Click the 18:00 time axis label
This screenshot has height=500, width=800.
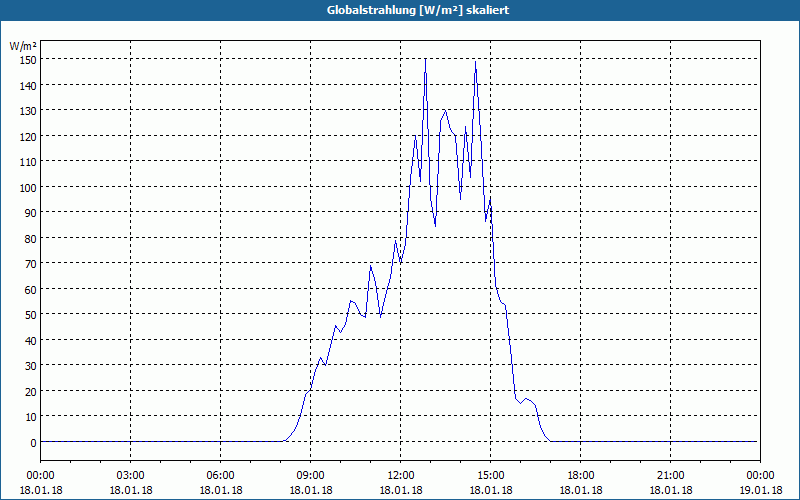pyautogui.click(x=581, y=476)
